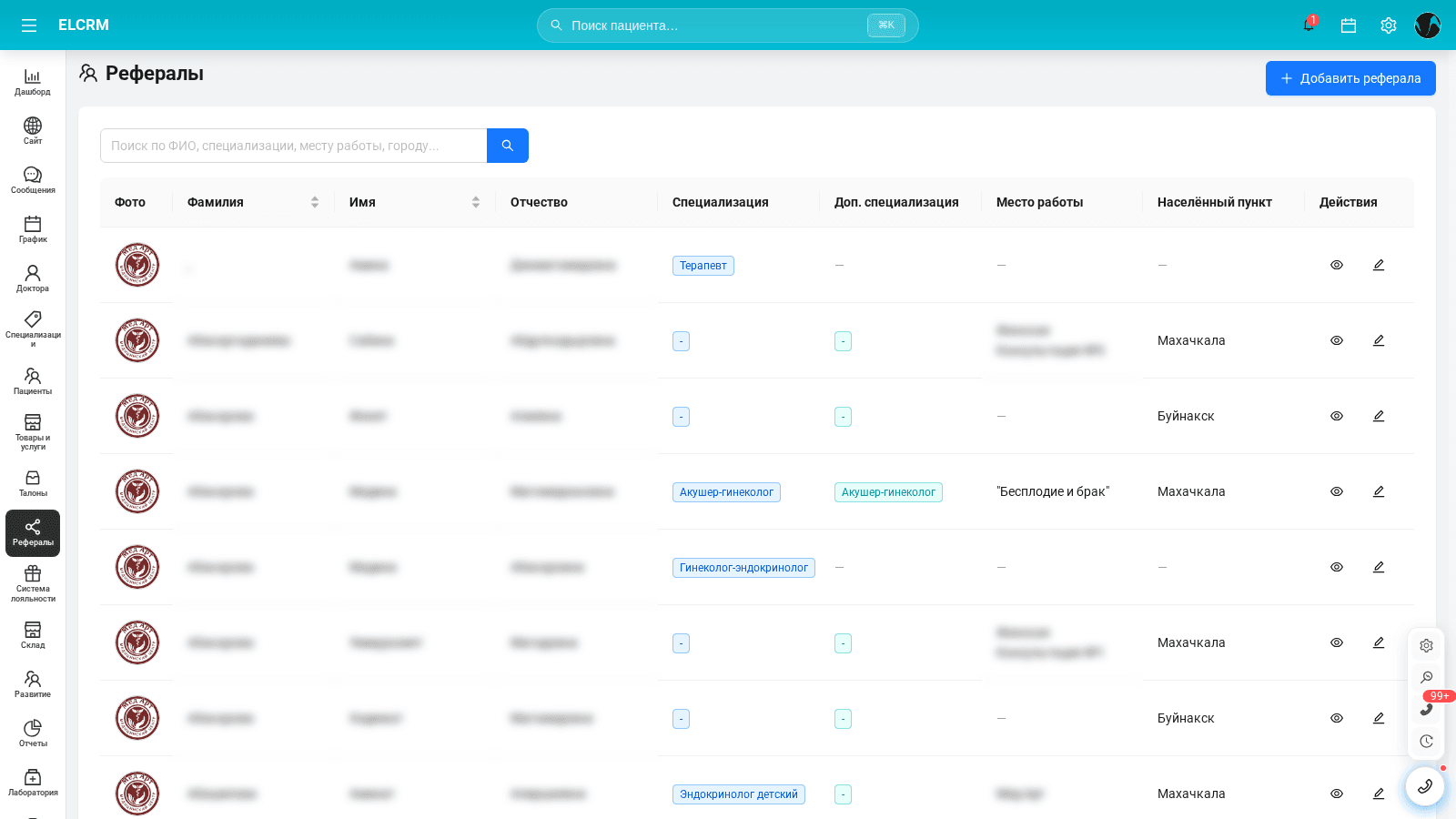This screenshot has width=1456, height=819.
Task: Click the blue Акушер-гинеколог specialization tag
Action: pos(726,492)
